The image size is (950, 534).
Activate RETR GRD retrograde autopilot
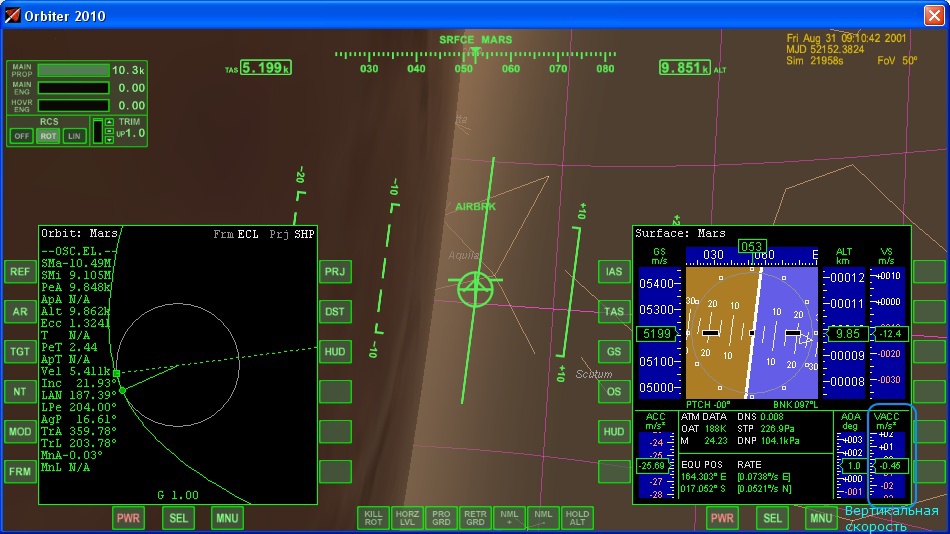pos(475,518)
